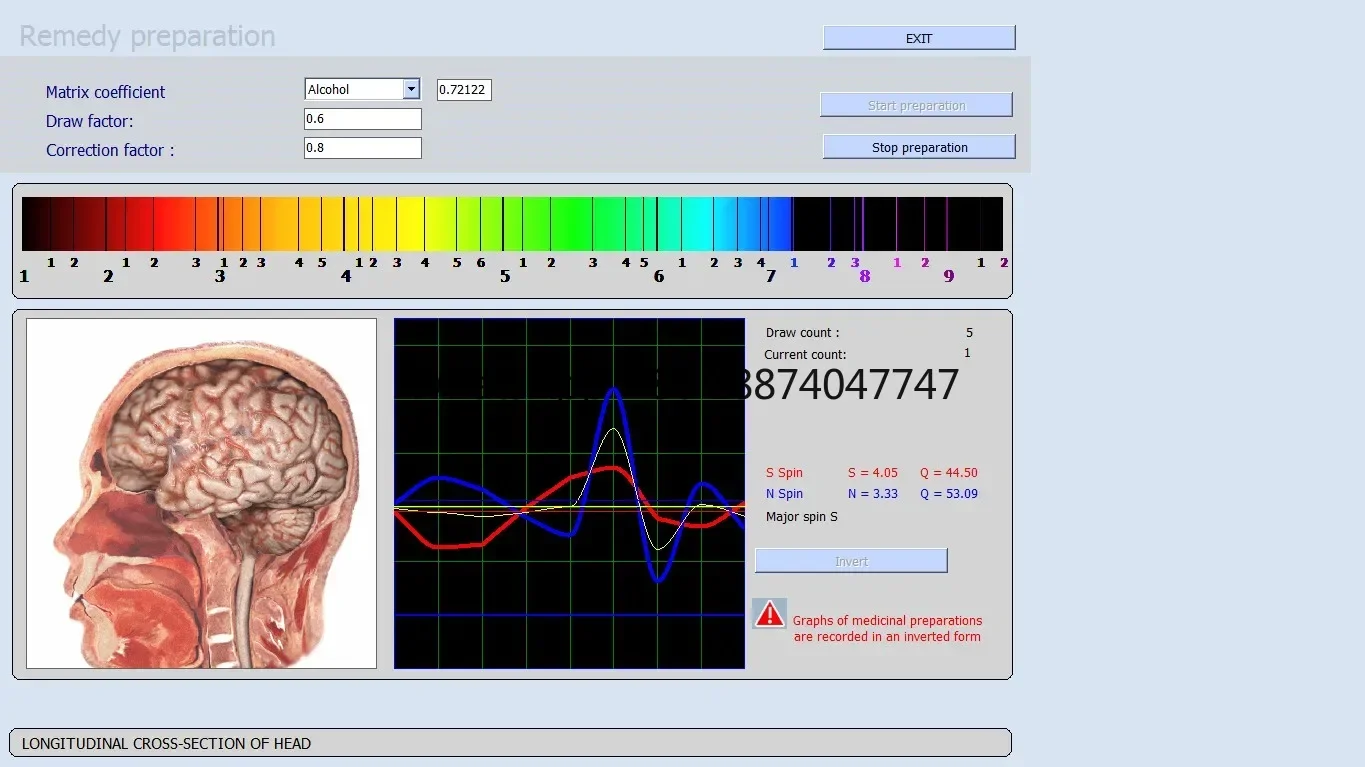Click the greyed-out Start preparation button

[916, 105]
